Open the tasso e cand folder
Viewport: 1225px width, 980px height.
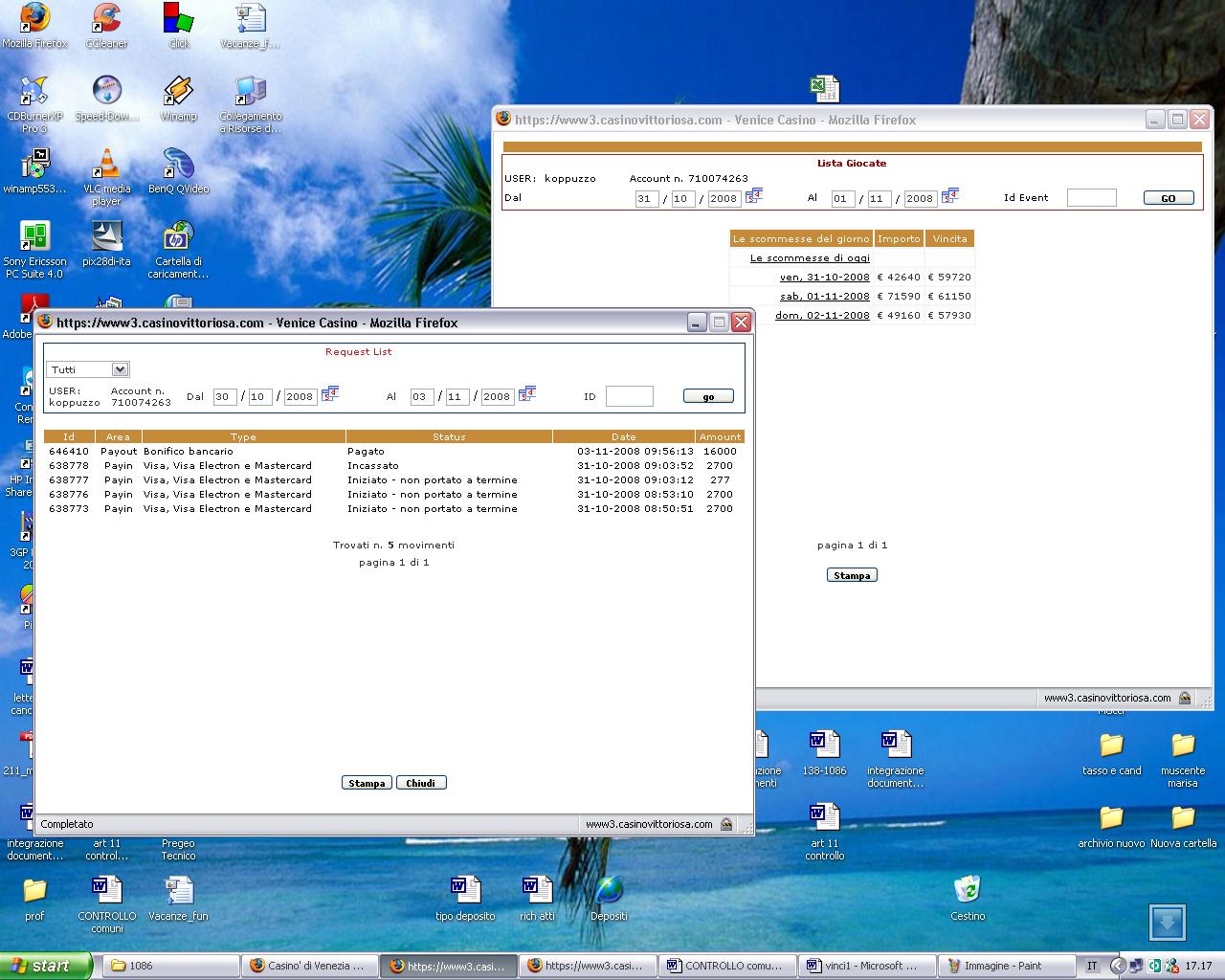pos(1111,753)
